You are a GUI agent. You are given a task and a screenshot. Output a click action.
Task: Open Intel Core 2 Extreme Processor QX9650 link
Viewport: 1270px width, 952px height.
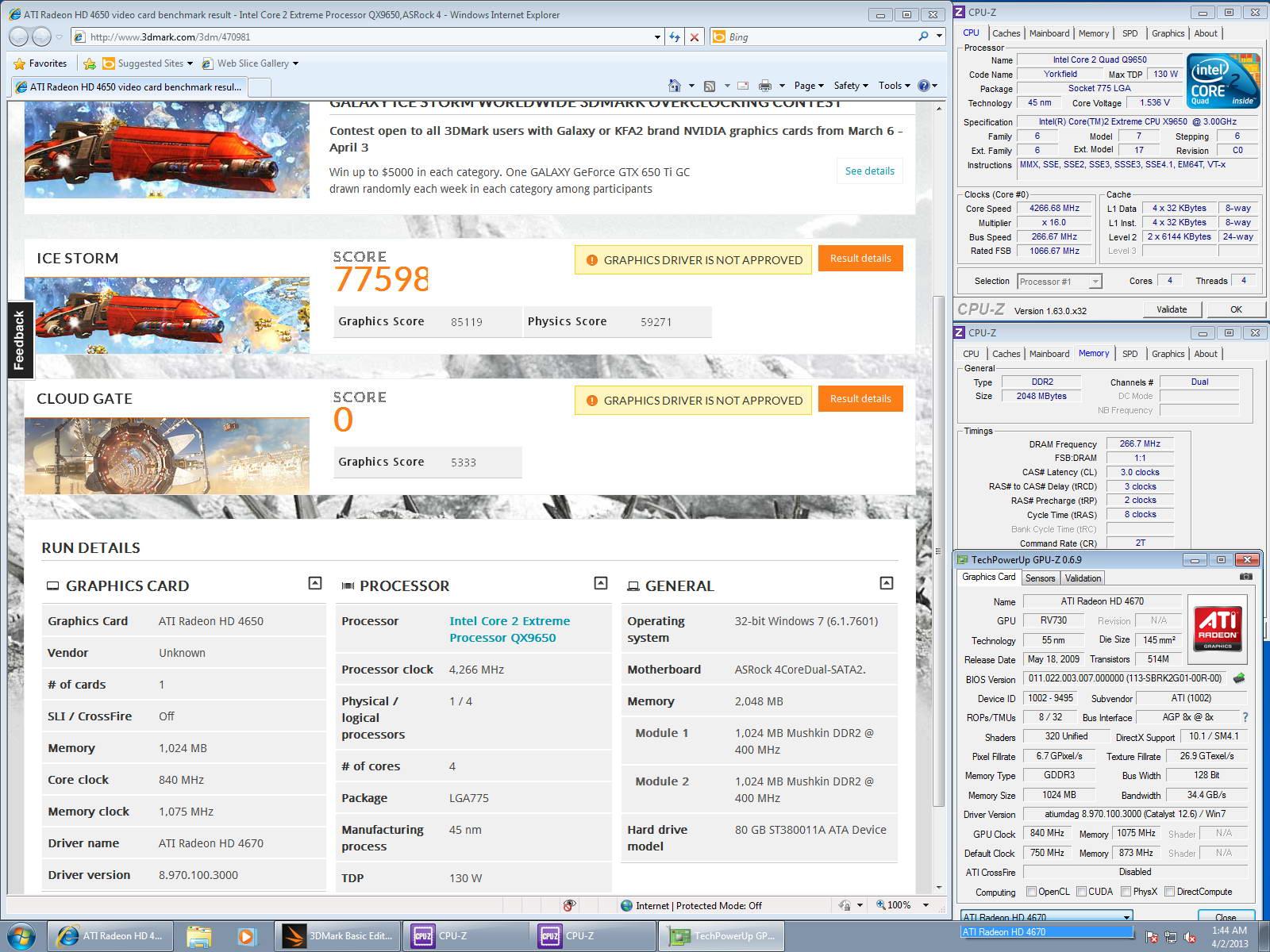510,629
